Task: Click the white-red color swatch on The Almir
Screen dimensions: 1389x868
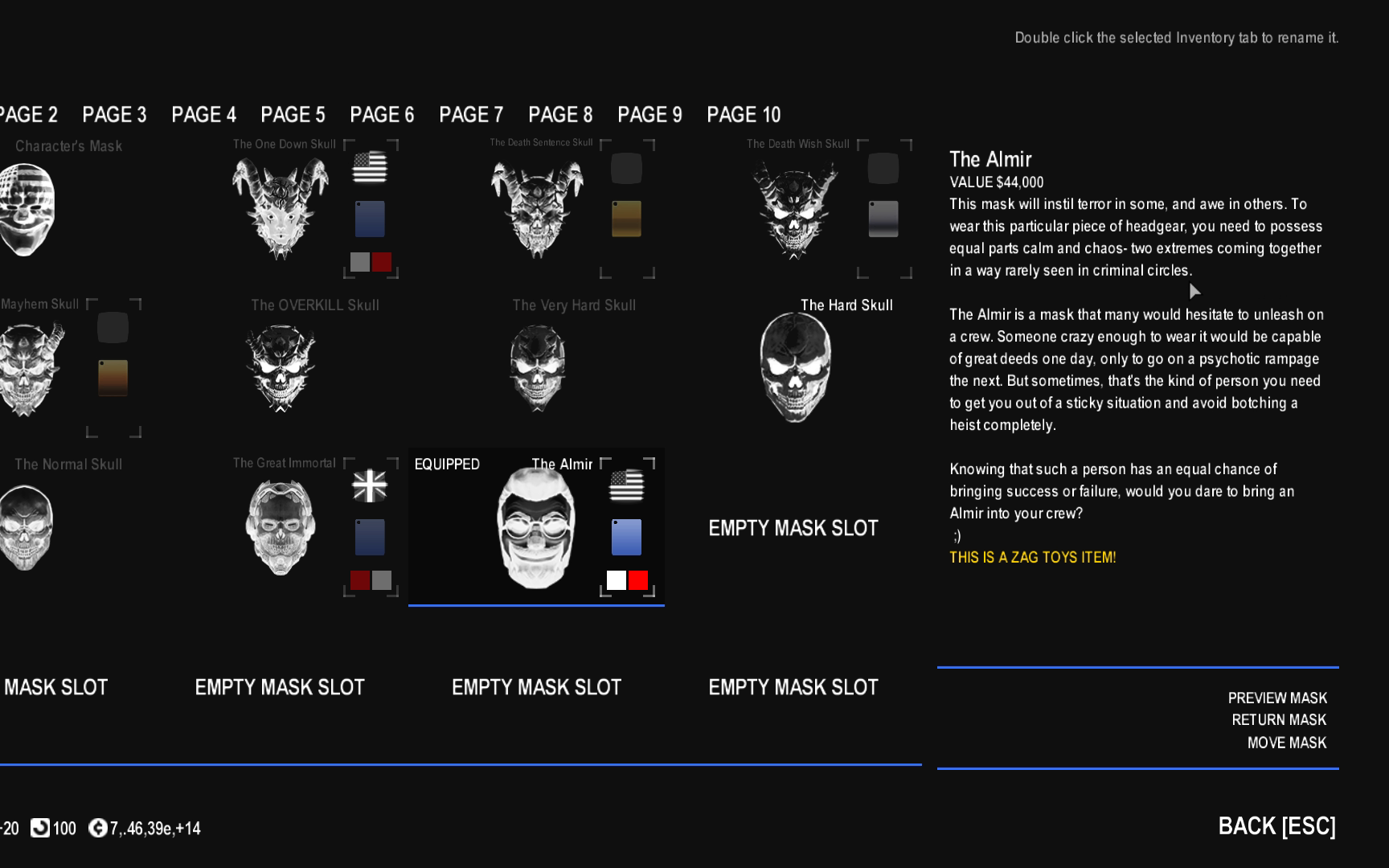Action: point(628,580)
